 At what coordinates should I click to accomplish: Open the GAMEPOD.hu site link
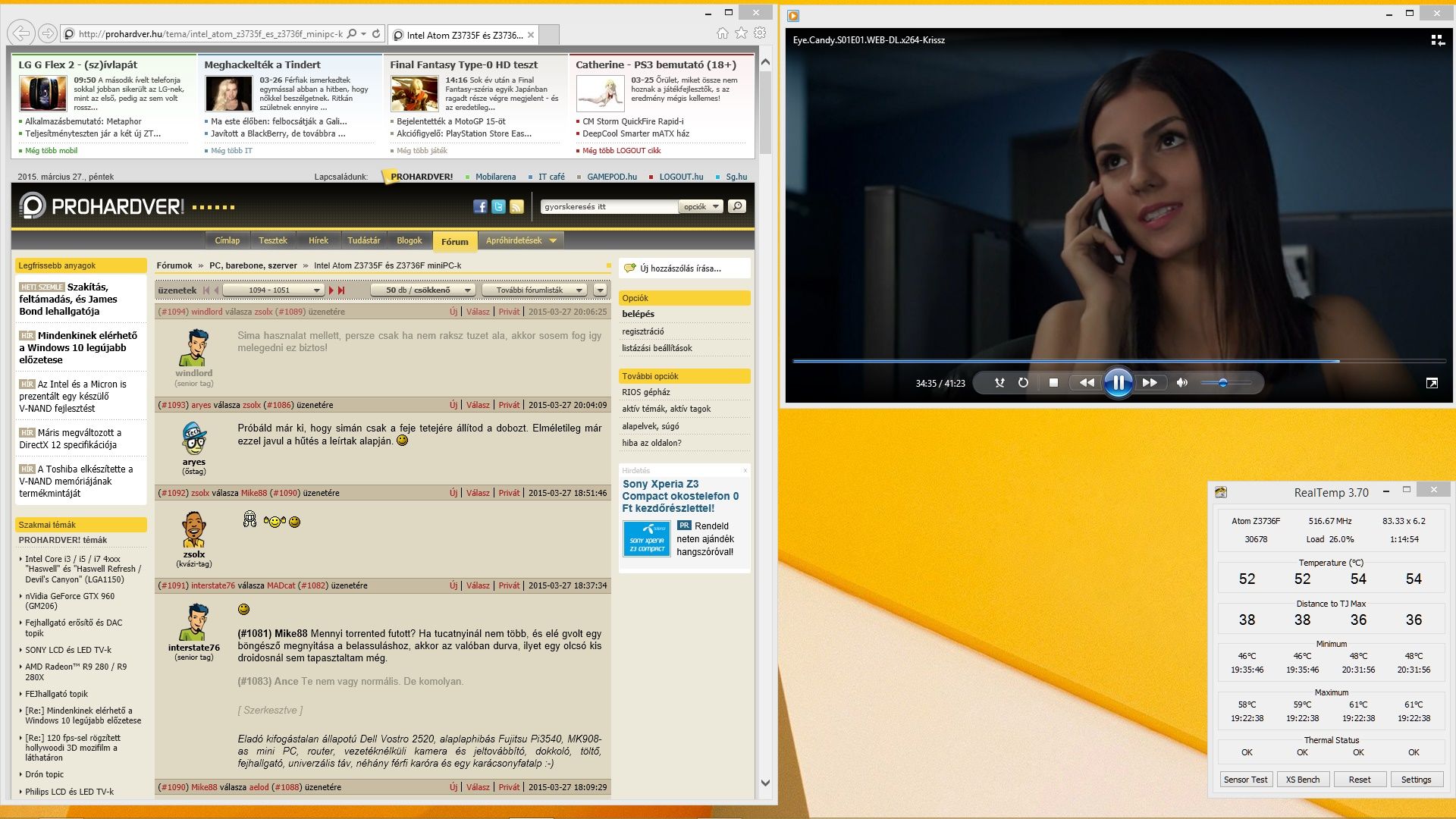pos(612,177)
